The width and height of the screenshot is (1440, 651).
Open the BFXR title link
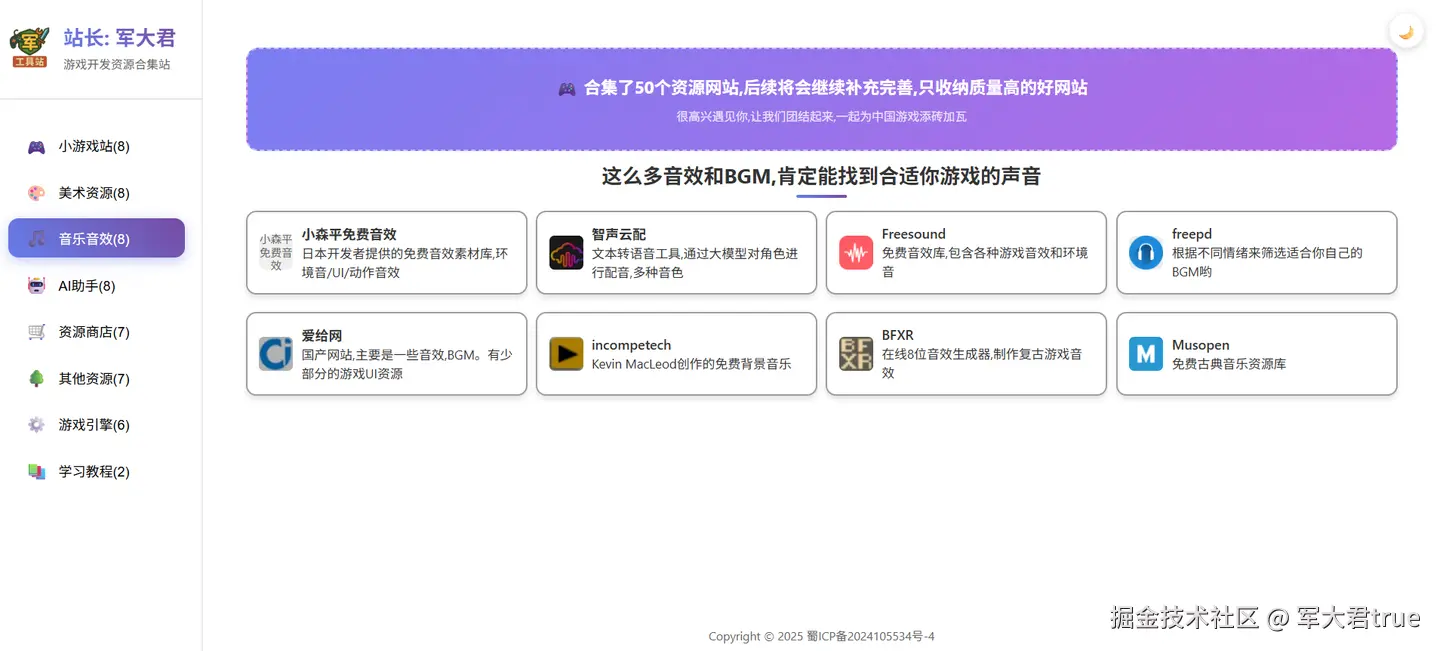pyautogui.click(x=897, y=336)
